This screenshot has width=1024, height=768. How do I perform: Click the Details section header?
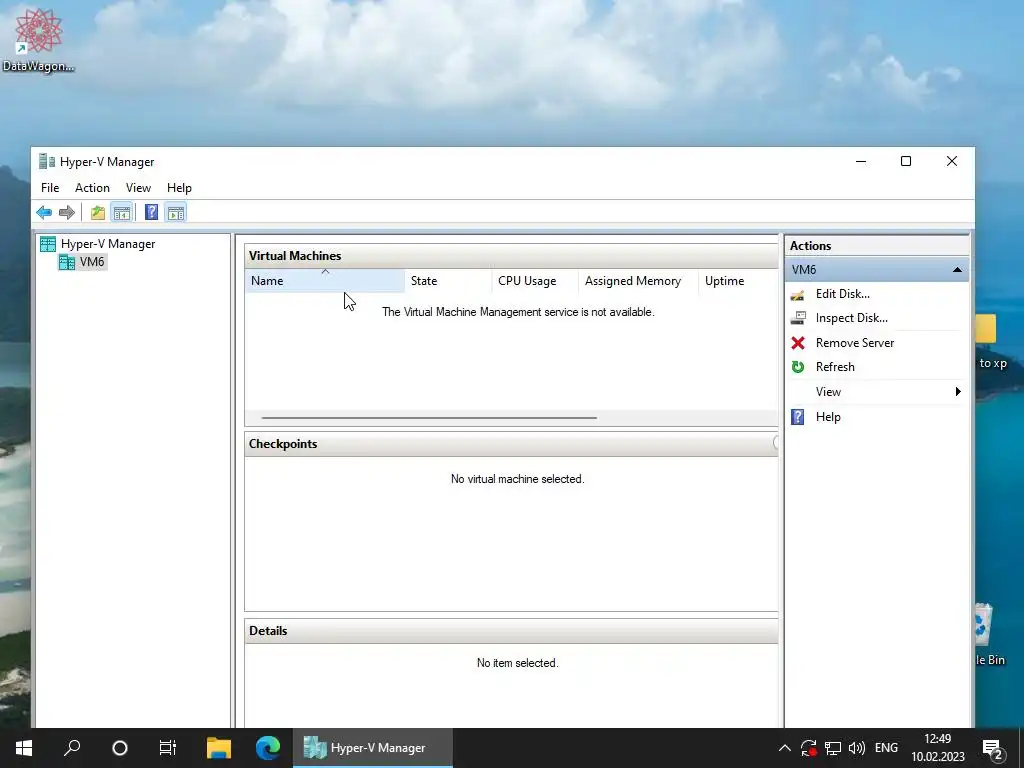point(511,631)
